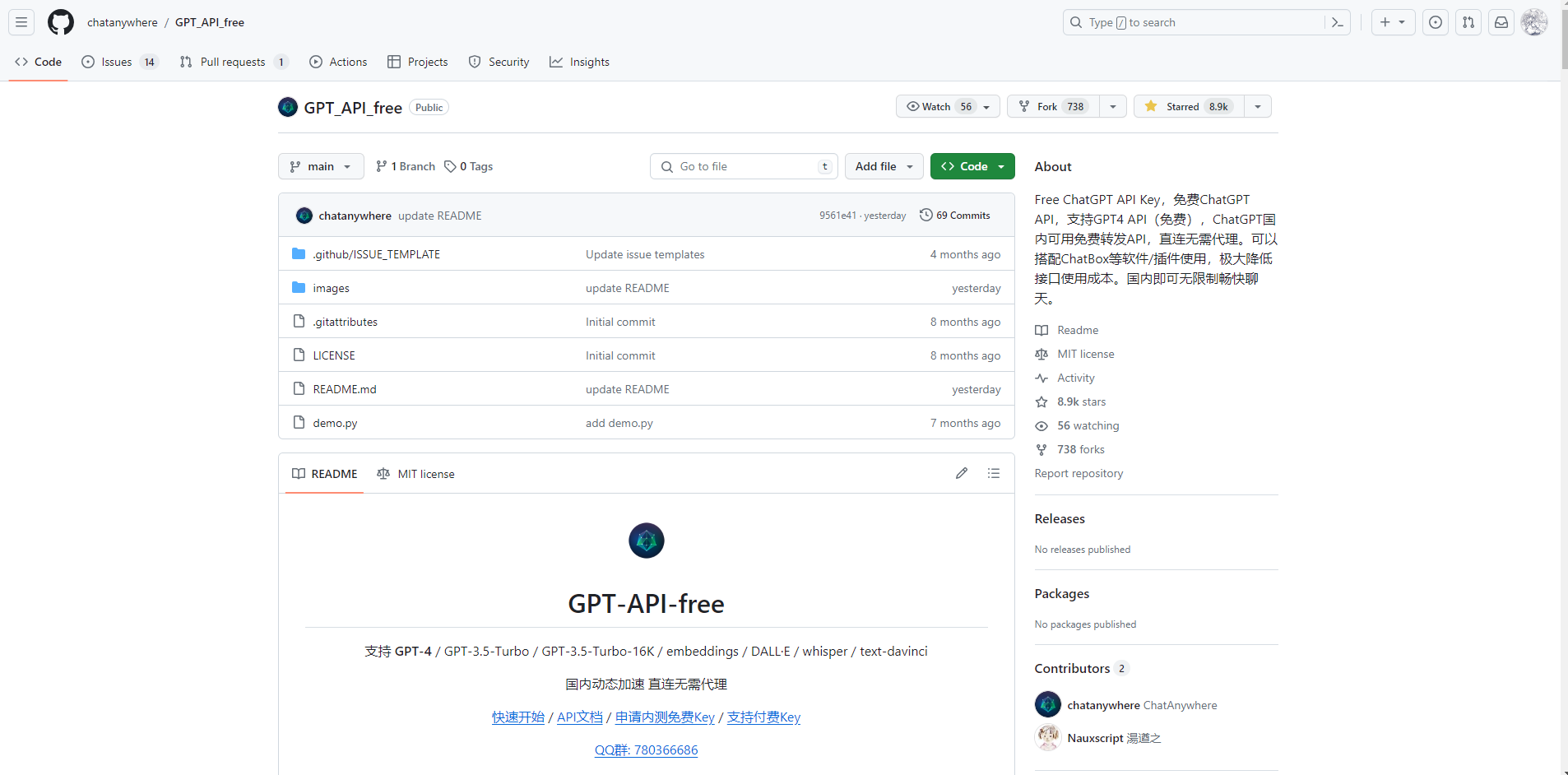Open the command palette icon
1568x775 pixels.
point(1338,22)
